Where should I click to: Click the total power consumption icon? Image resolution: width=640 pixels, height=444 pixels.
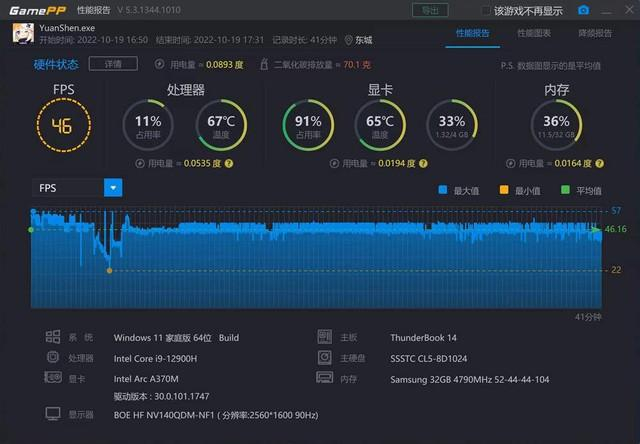160,64
